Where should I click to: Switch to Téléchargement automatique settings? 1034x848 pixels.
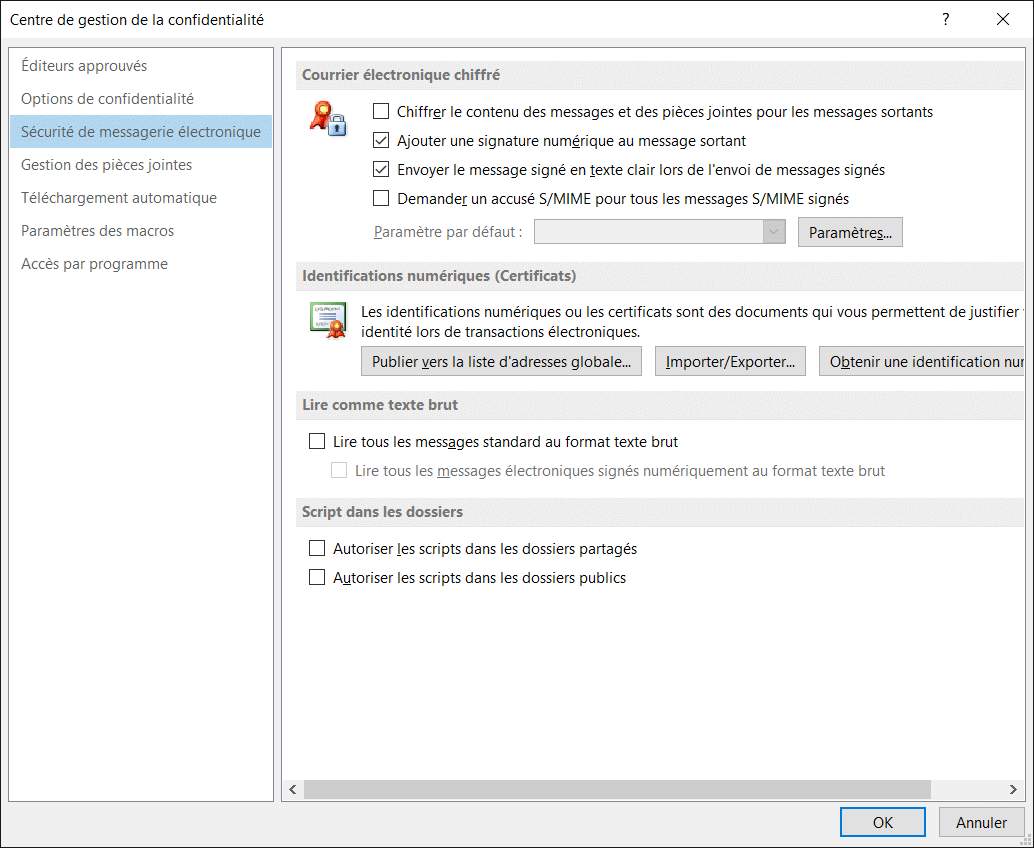click(119, 198)
